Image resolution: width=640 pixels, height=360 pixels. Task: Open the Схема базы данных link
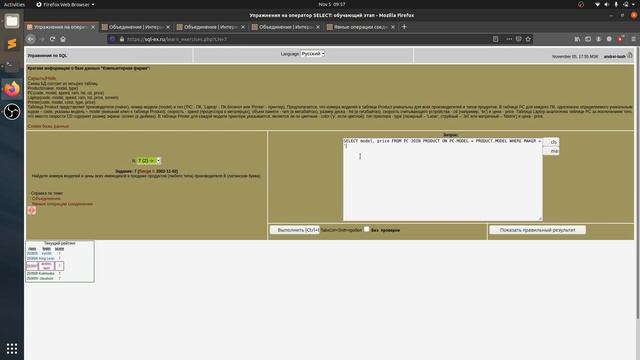click(48, 127)
